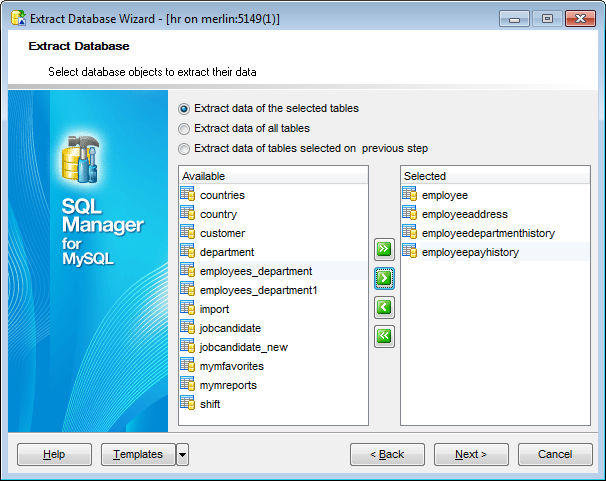Click the table icon beside employee in Selected
The width and height of the screenshot is (606, 481).
coord(410,194)
